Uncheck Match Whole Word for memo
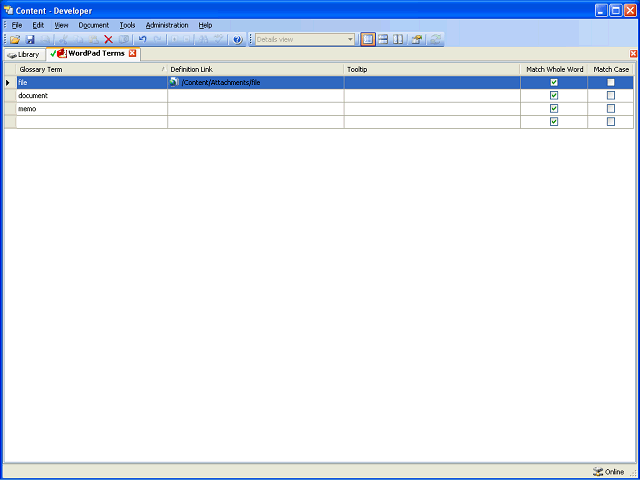The height and width of the screenshot is (480, 640). (554, 109)
